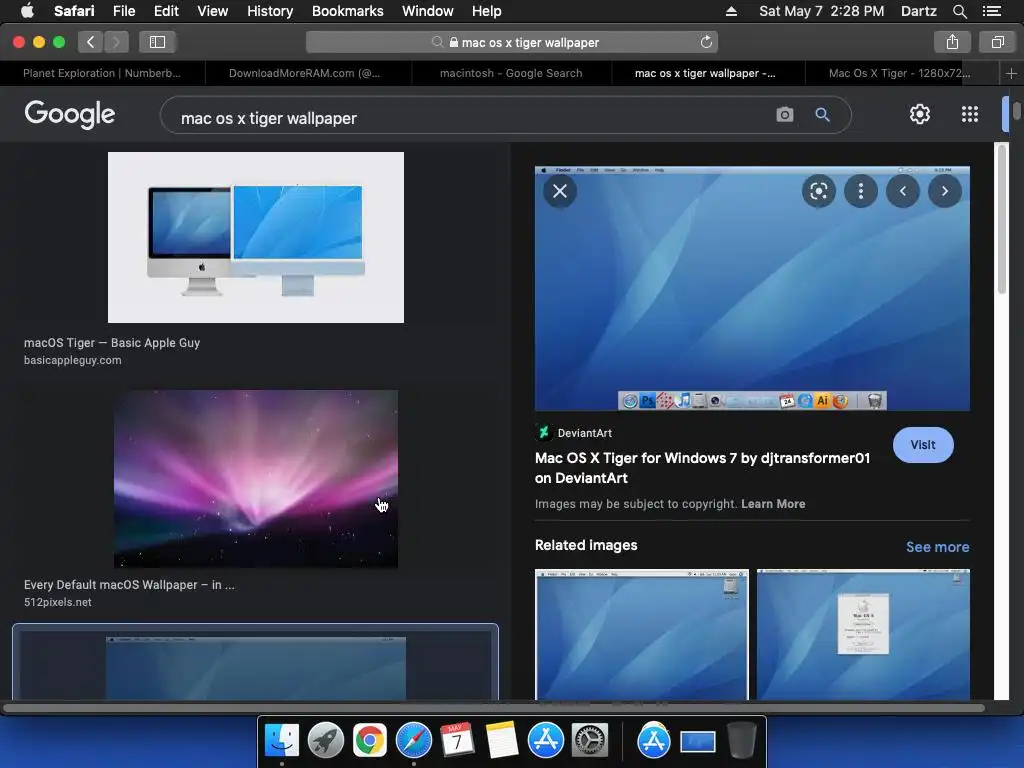Open the Help menu
This screenshot has width=1024, height=768.
point(487,11)
